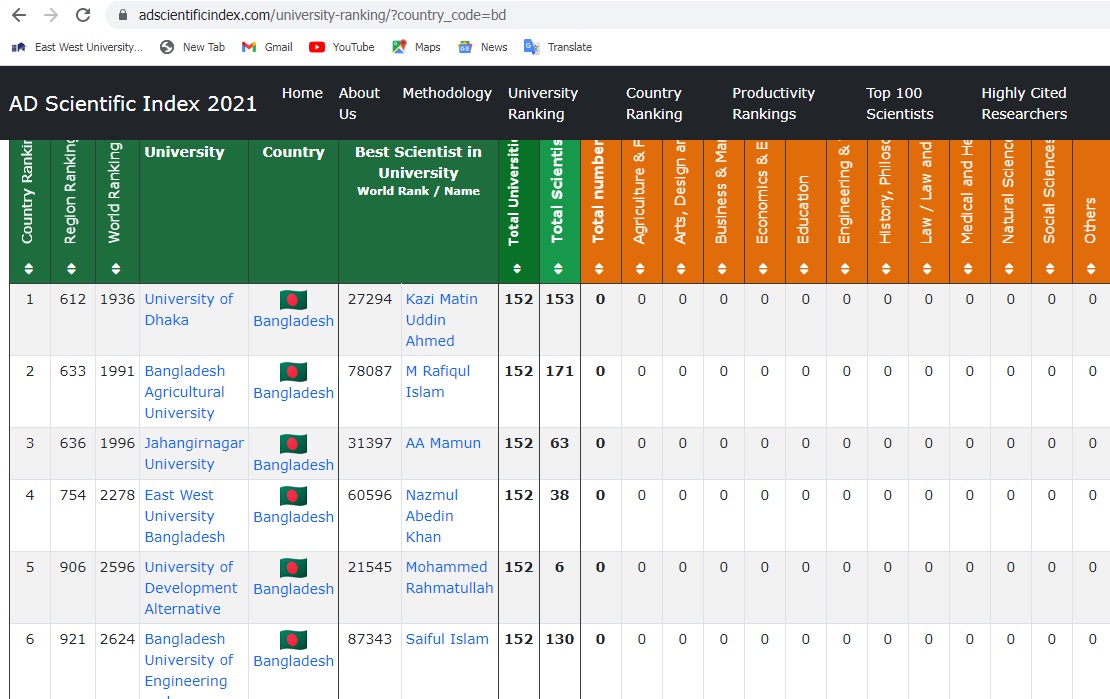Open the YouTube bookmark
Screen dimensions: 1110x699
(x=342, y=47)
